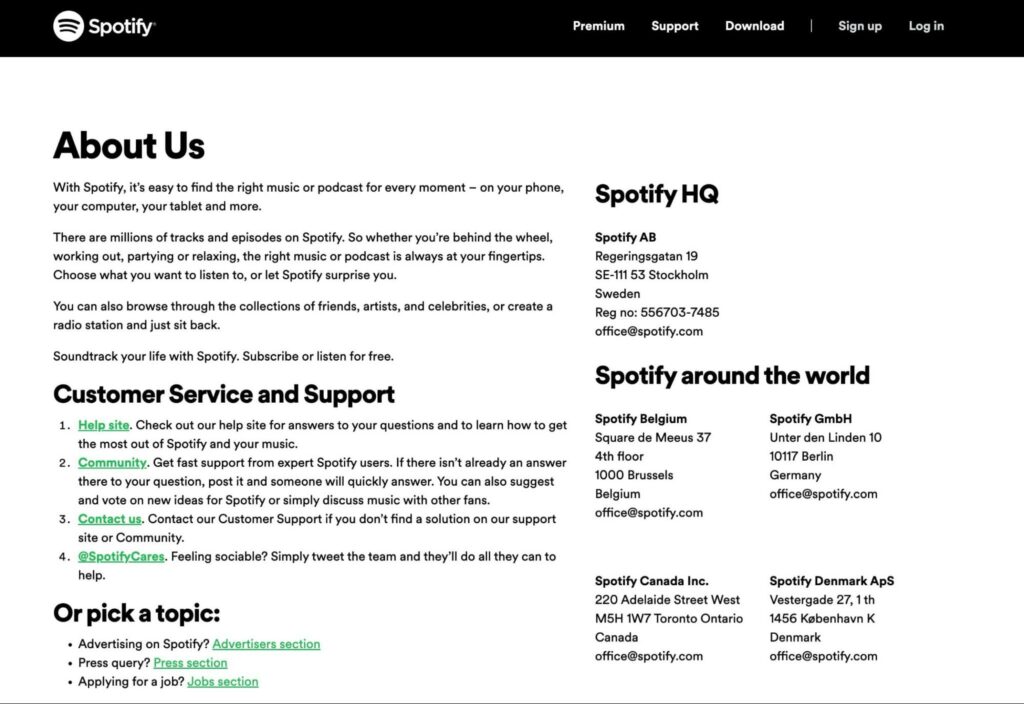
Task: Click the 'Or pick a topic:' heading
Action: [x=136, y=613]
